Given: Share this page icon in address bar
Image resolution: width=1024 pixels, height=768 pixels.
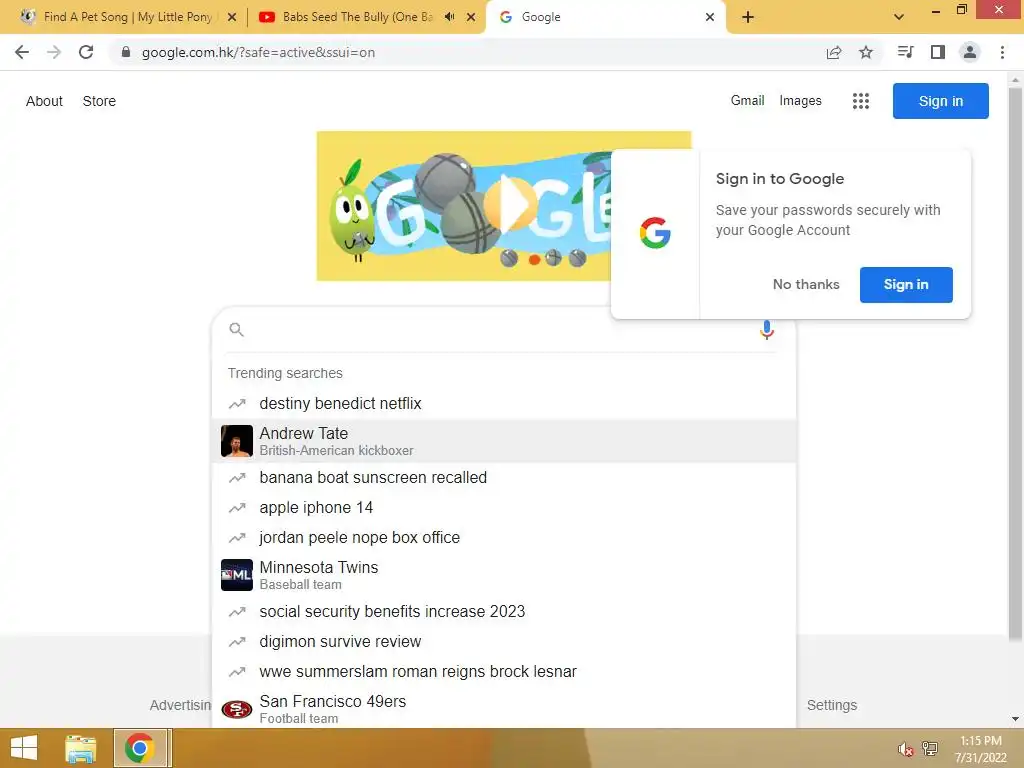Looking at the screenshot, I should 834,52.
